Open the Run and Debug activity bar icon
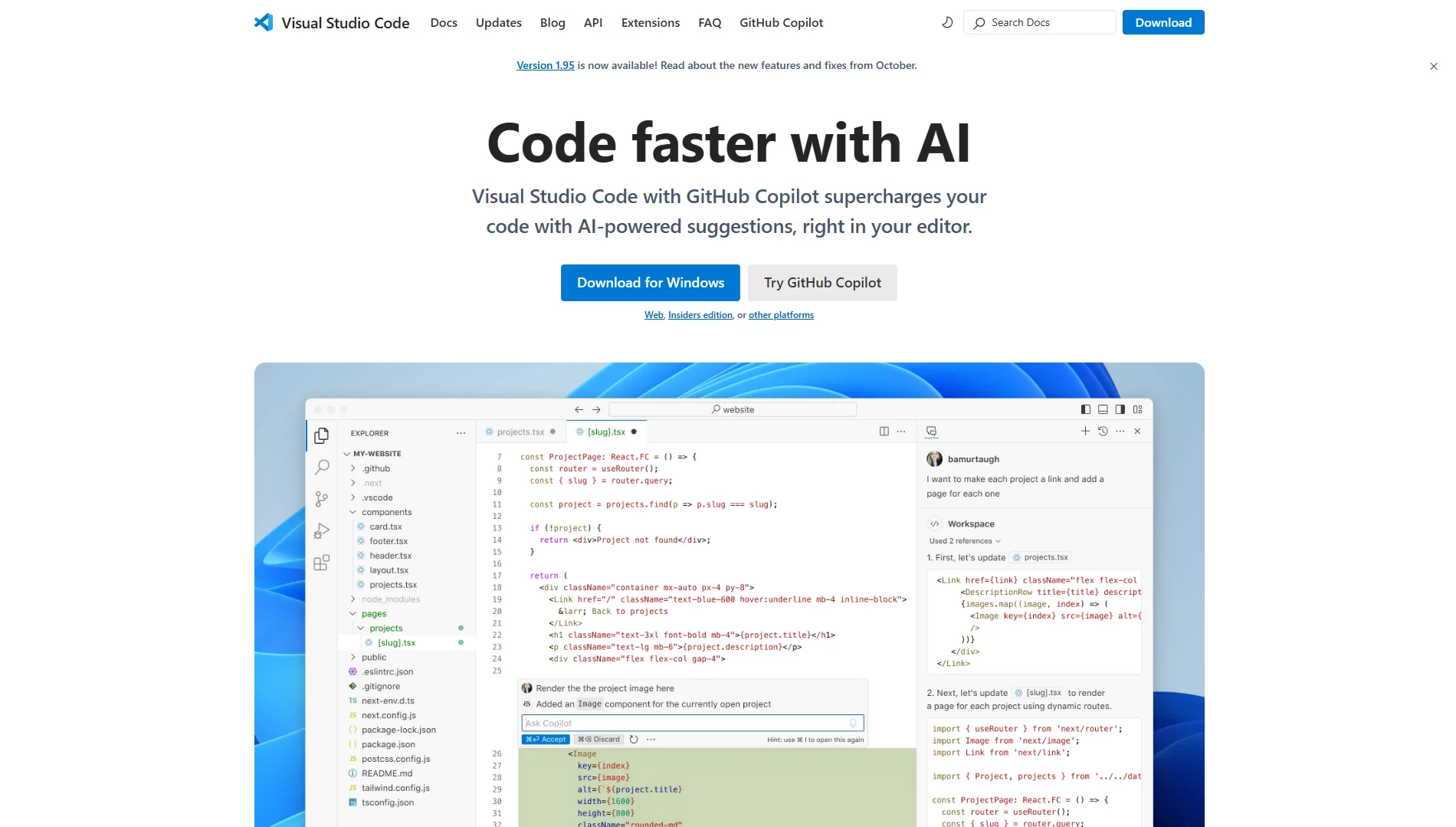This screenshot has width=1456, height=827. coord(322,531)
